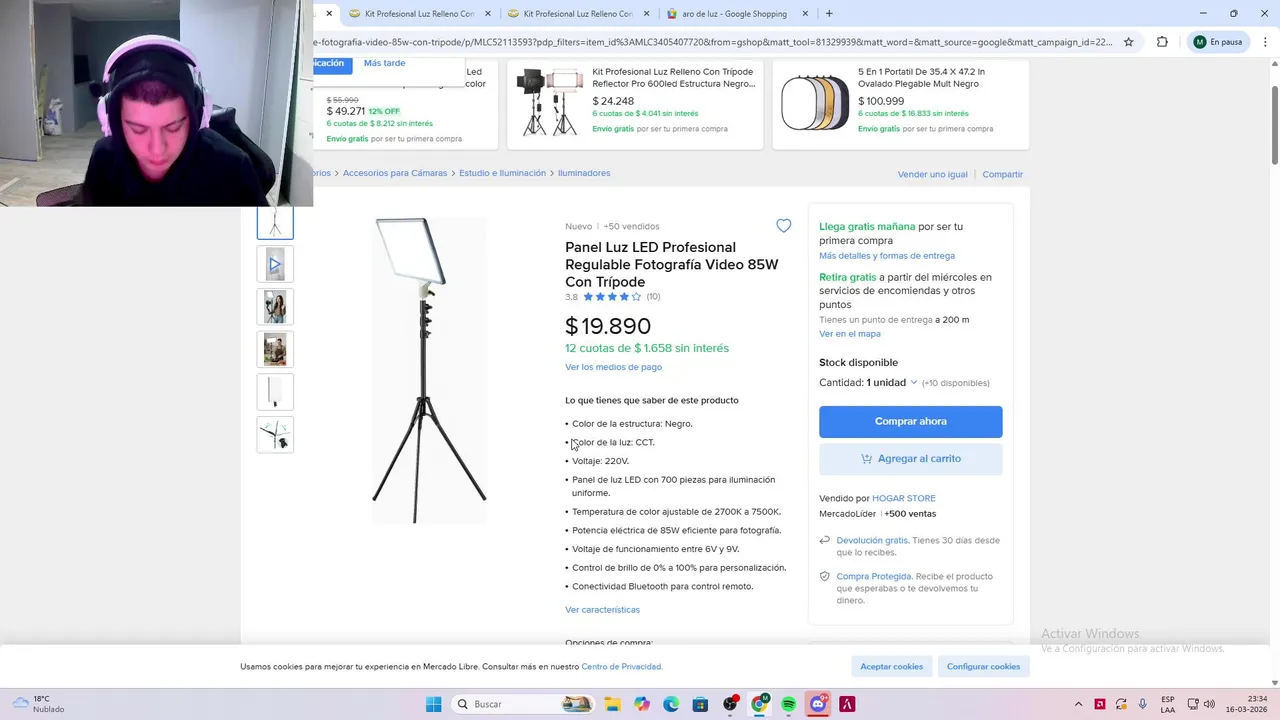Open the red 'A' app in taskbar
The height and width of the screenshot is (720, 1280).
[847, 704]
